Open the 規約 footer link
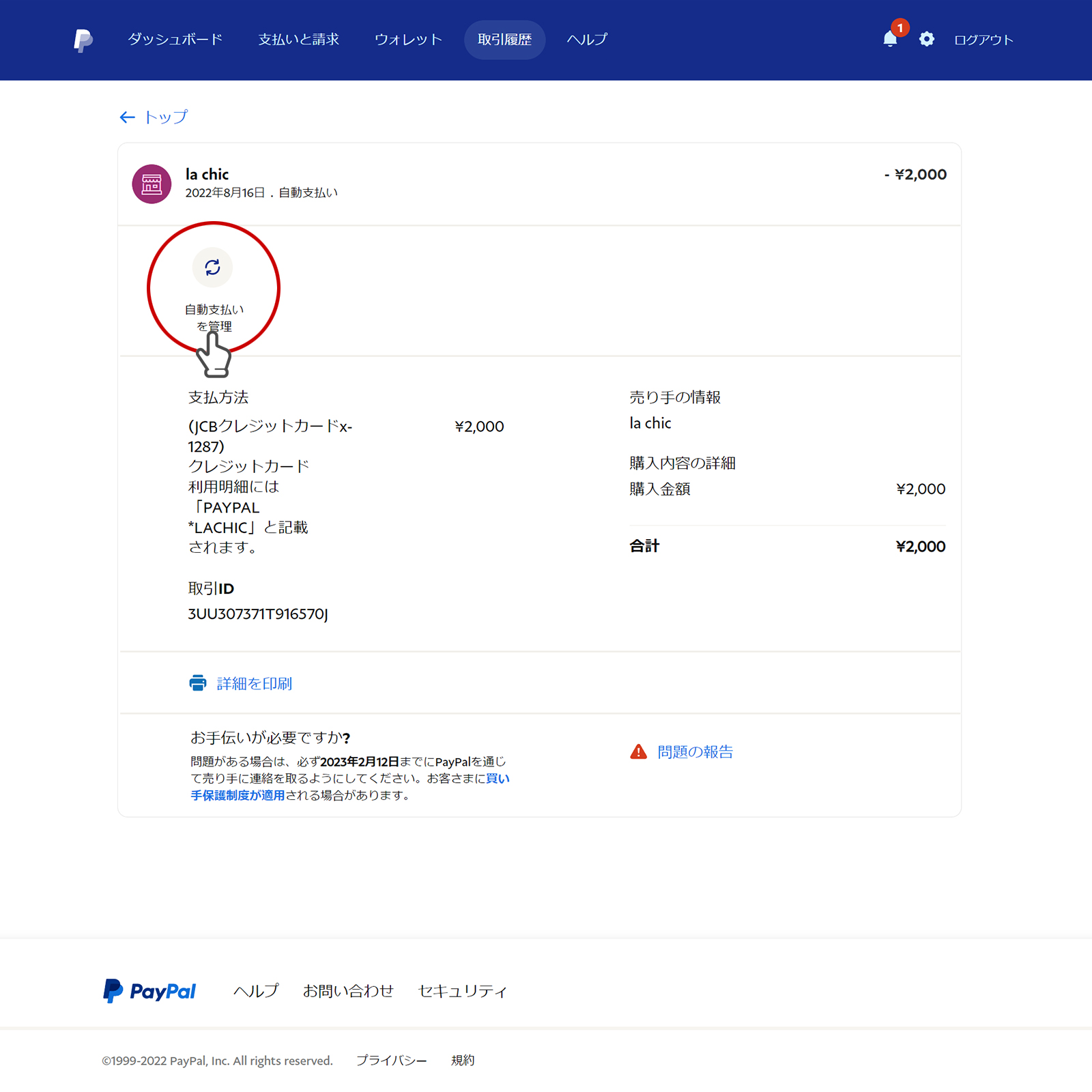 pyautogui.click(x=463, y=1061)
